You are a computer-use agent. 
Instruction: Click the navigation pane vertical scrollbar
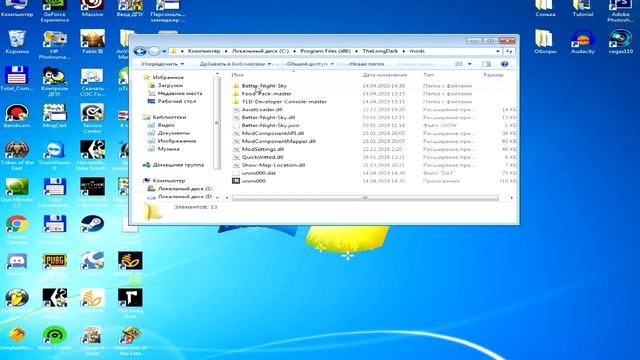216,123
